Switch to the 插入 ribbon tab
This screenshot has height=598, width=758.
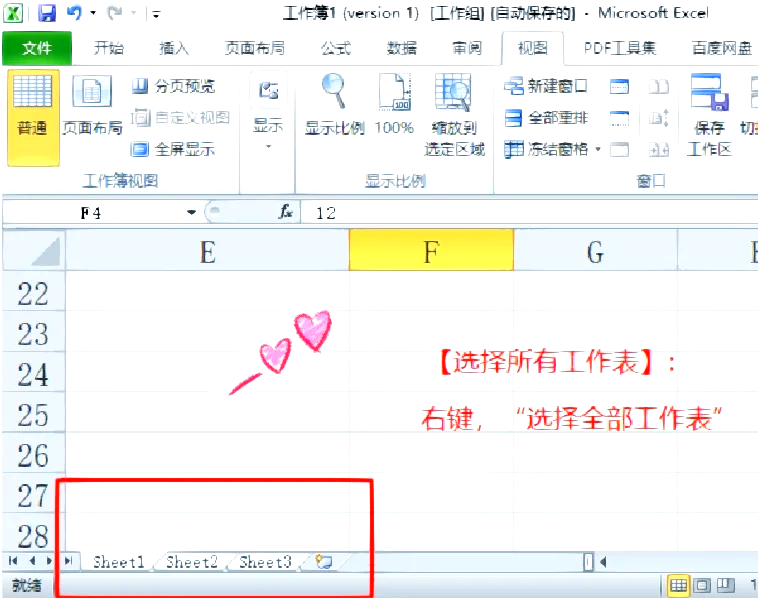[174, 48]
